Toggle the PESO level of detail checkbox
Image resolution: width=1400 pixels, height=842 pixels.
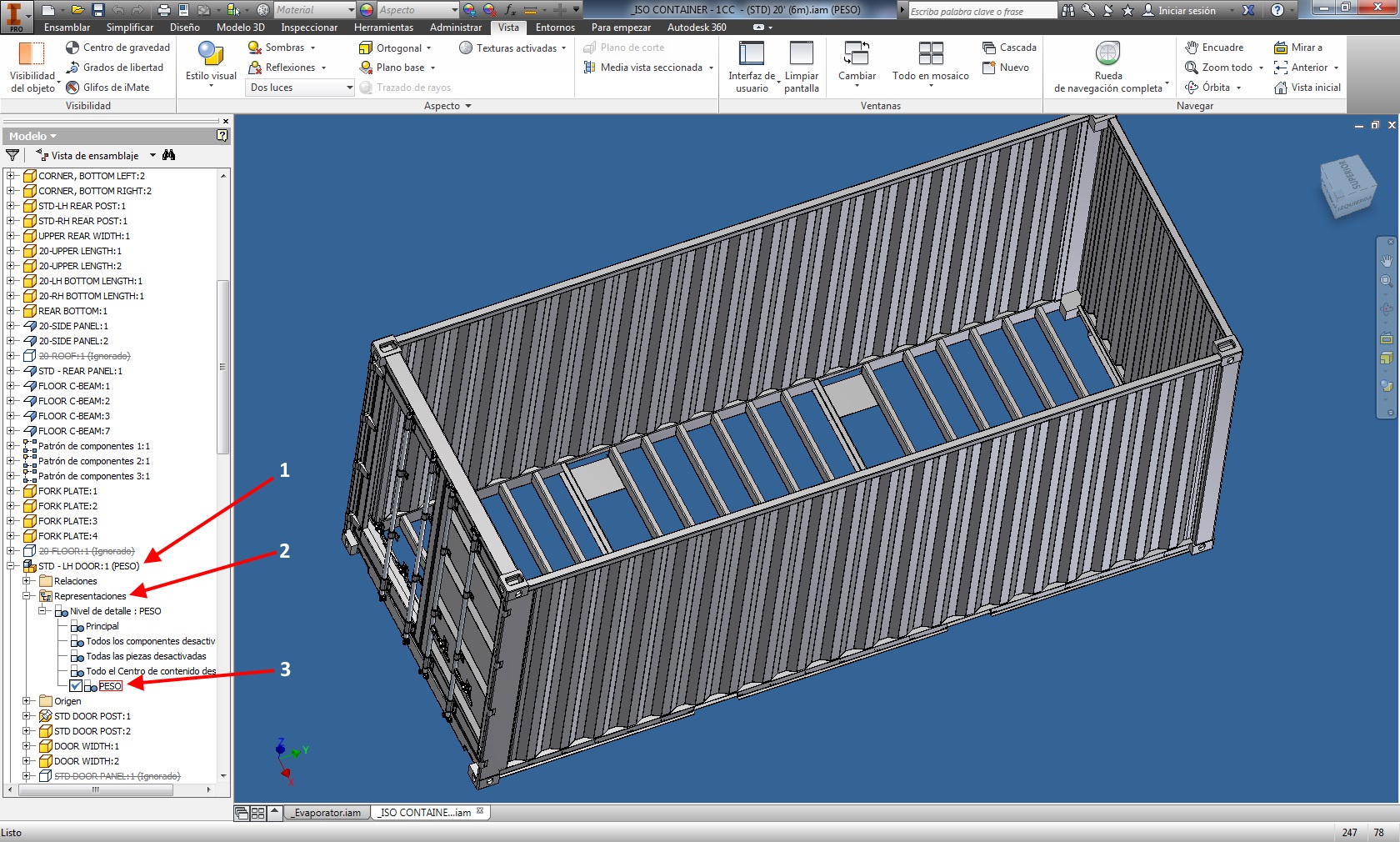click(x=76, y=686)
